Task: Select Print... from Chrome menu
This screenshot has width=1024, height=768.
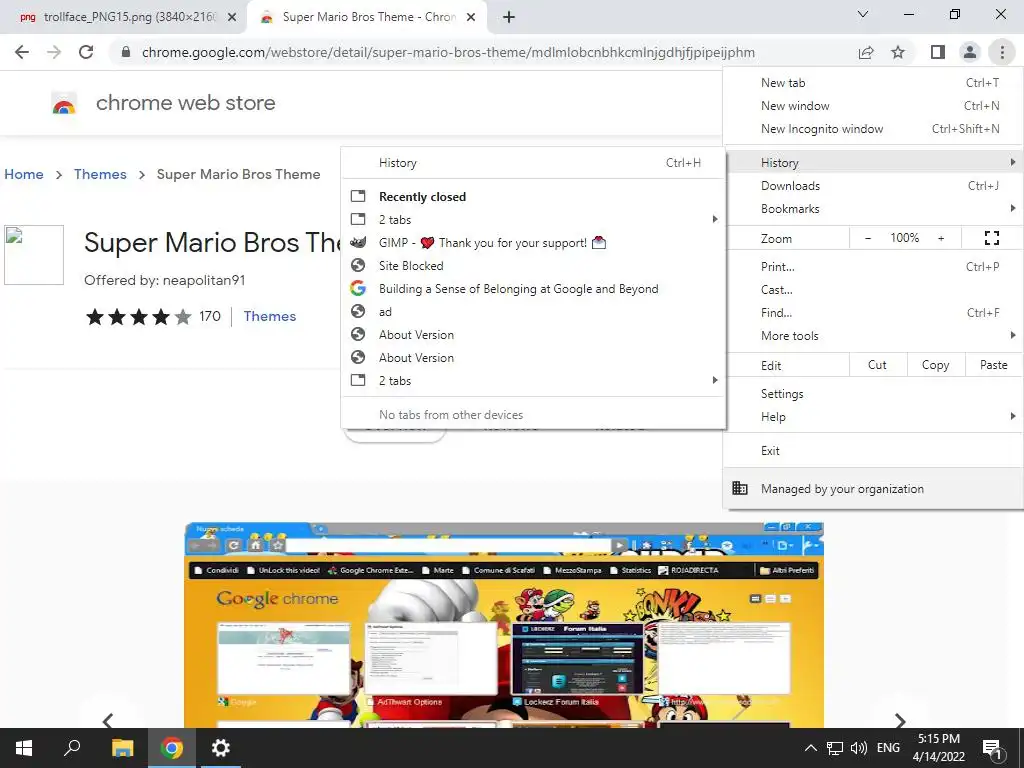Action: pyautogui.click(x=872, y=266)
